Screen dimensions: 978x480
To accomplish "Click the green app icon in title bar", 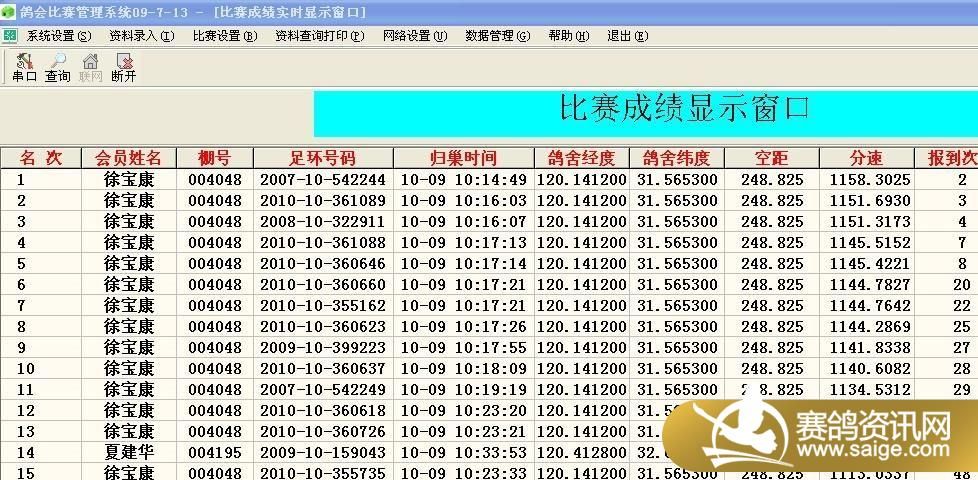I will coord(9,12).
